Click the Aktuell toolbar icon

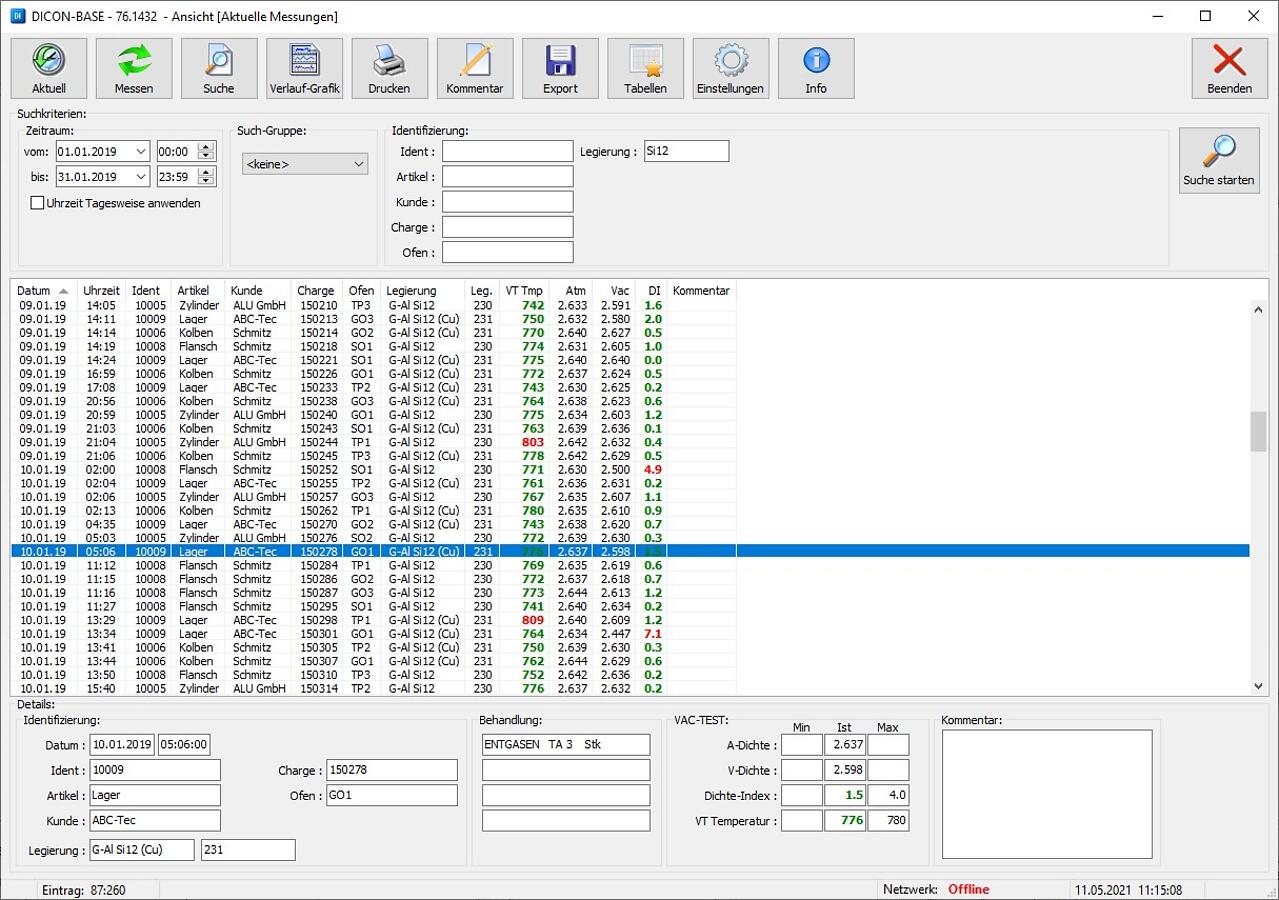click(x=49, y=68)
